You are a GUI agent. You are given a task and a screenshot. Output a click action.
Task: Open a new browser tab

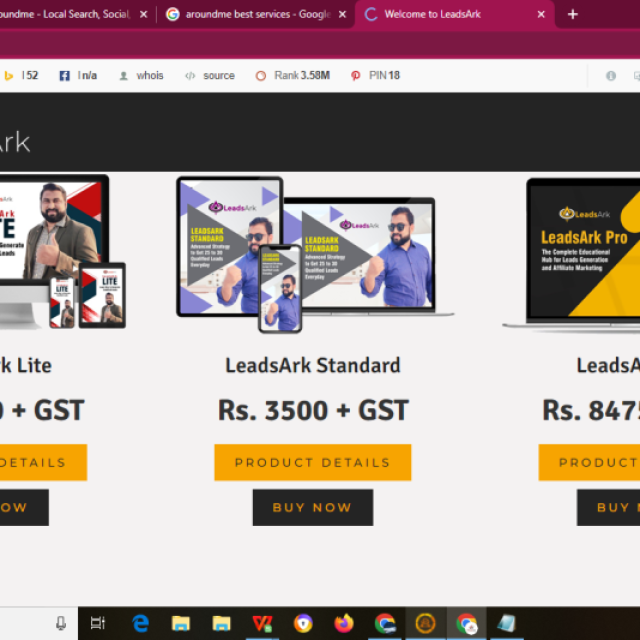pyautogui.click(x=573, y=14)
